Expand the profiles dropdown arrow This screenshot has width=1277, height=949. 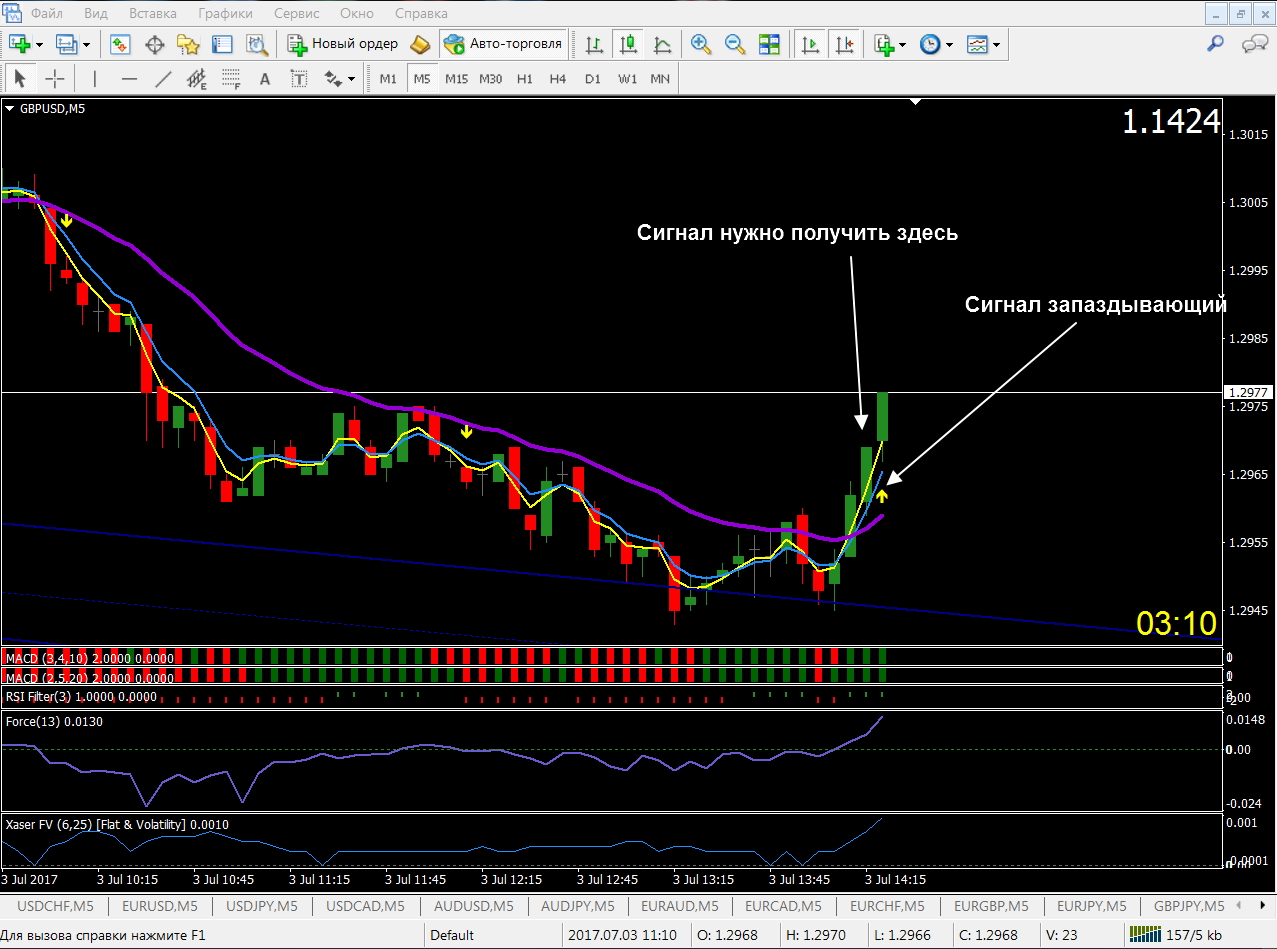(x=87, y=45)
